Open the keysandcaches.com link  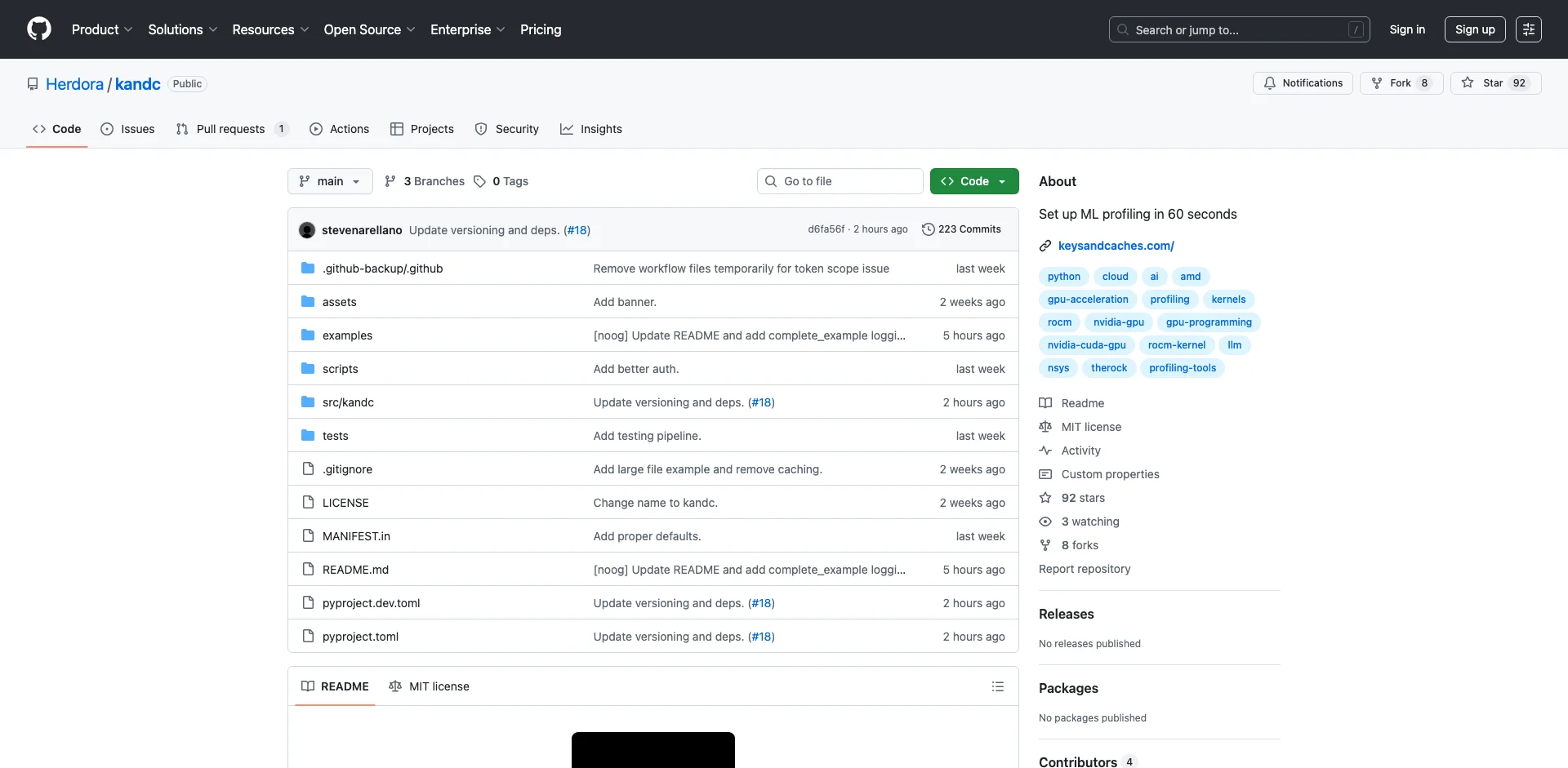[x=1116, y=246]
